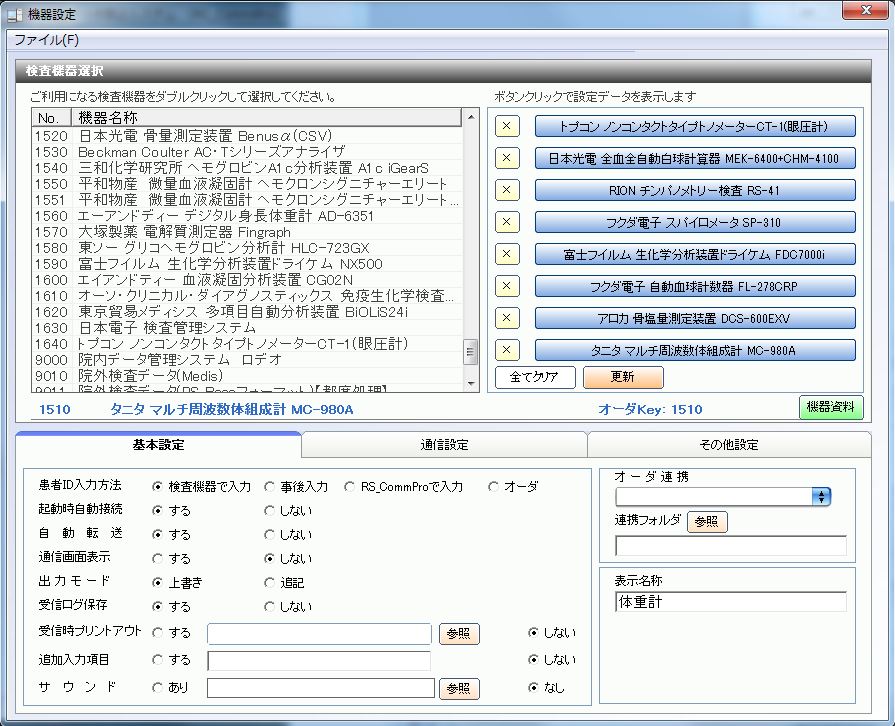
Task: Click the サウンド file path field
Action: tap(321, 688)
